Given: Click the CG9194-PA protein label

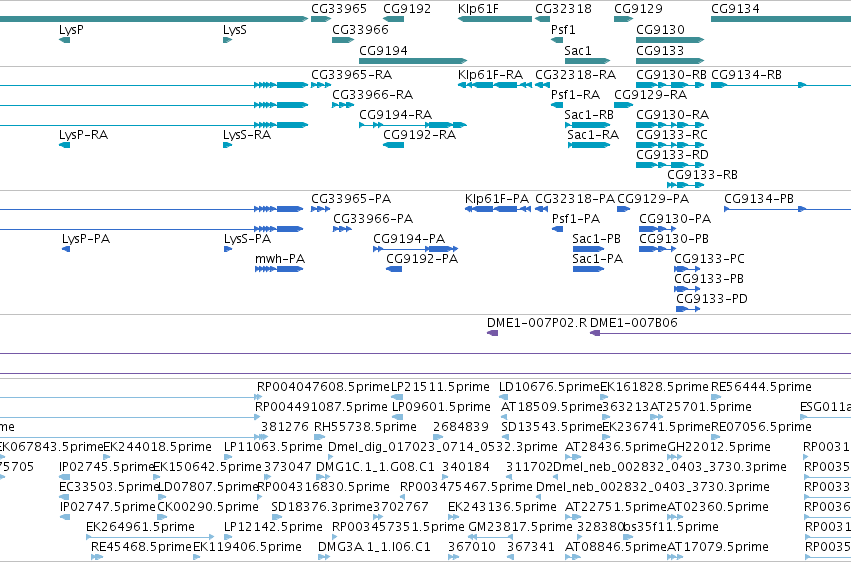Looking at the screenshot, I should 409,239.
